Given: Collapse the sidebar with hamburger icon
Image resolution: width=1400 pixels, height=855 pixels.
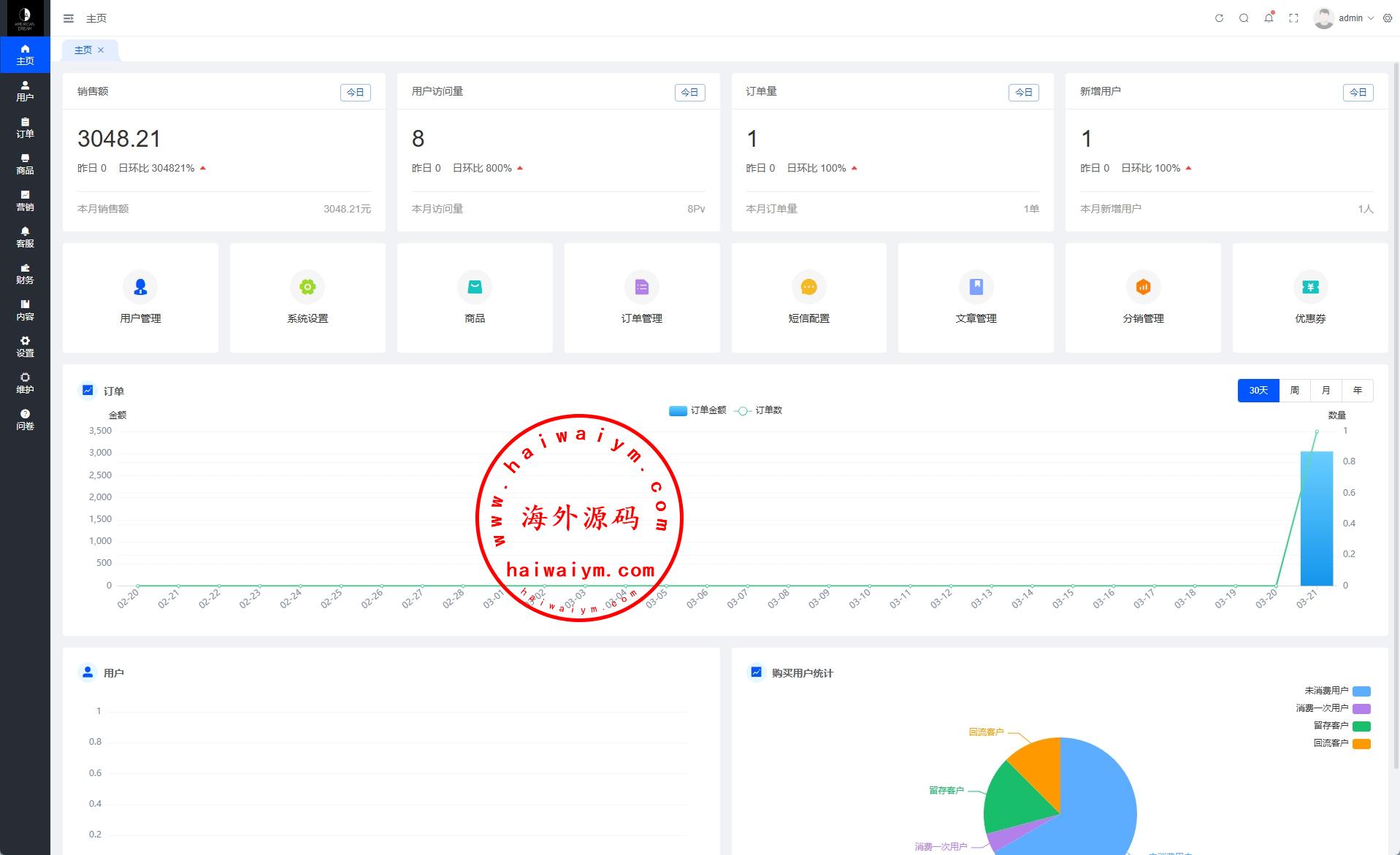Looking at the screenshot, I should tap(69, 18).
